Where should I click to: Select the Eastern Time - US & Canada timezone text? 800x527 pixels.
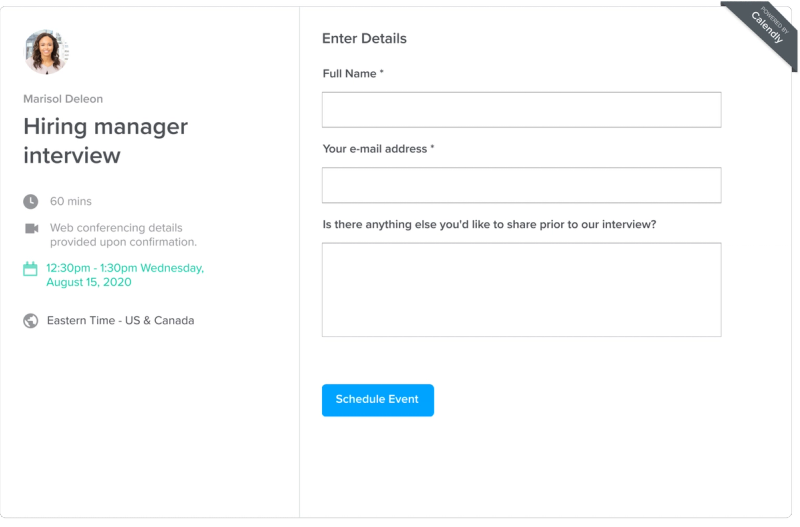(120, 320)
